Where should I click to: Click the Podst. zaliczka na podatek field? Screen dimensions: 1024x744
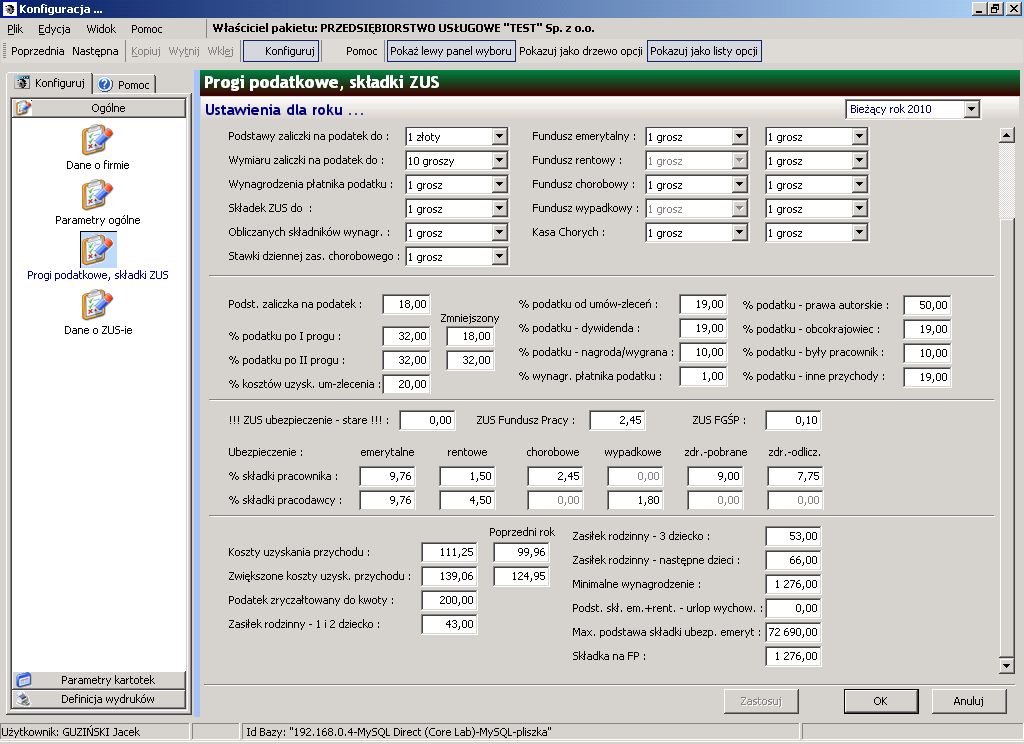coord(406,304)
